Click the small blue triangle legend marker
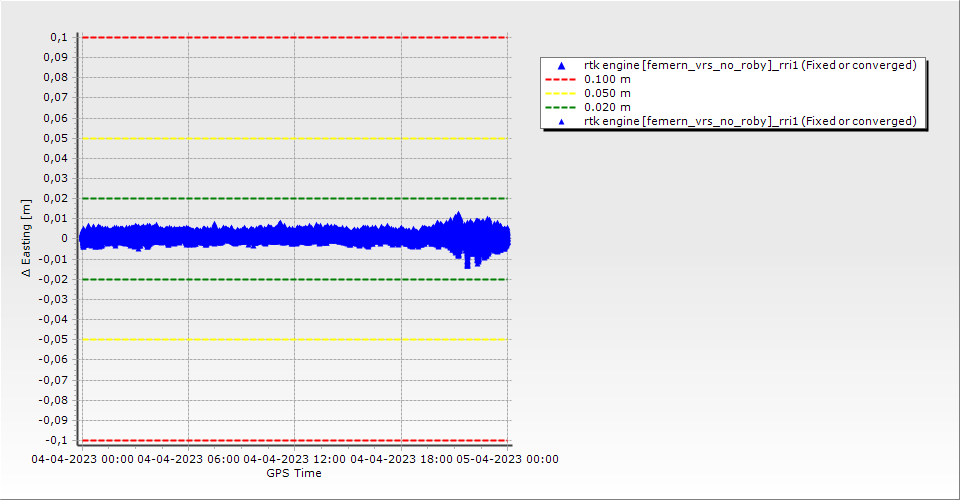The width and height of the screenshot is (960, 500). pyautogui.click(x=560, y=121)
